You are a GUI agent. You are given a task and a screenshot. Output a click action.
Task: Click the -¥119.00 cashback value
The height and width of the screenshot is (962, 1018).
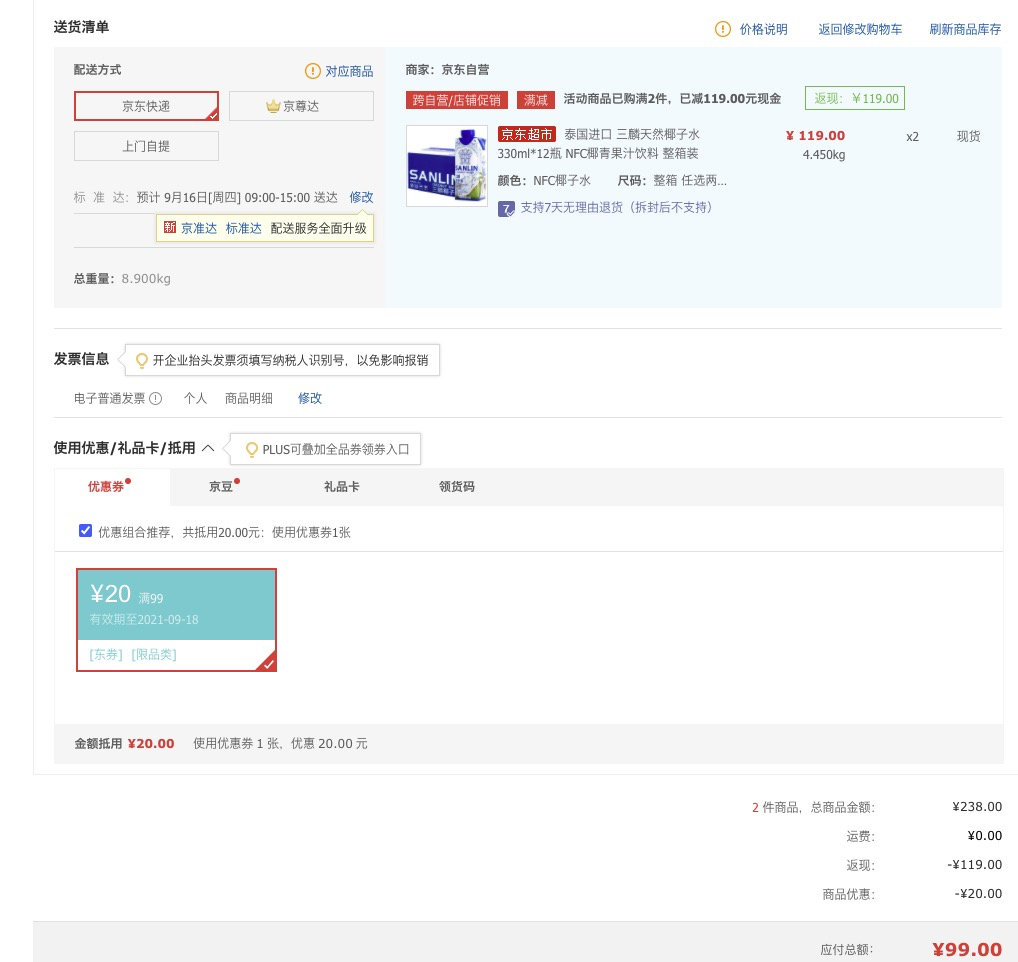[x=975, y=865]
